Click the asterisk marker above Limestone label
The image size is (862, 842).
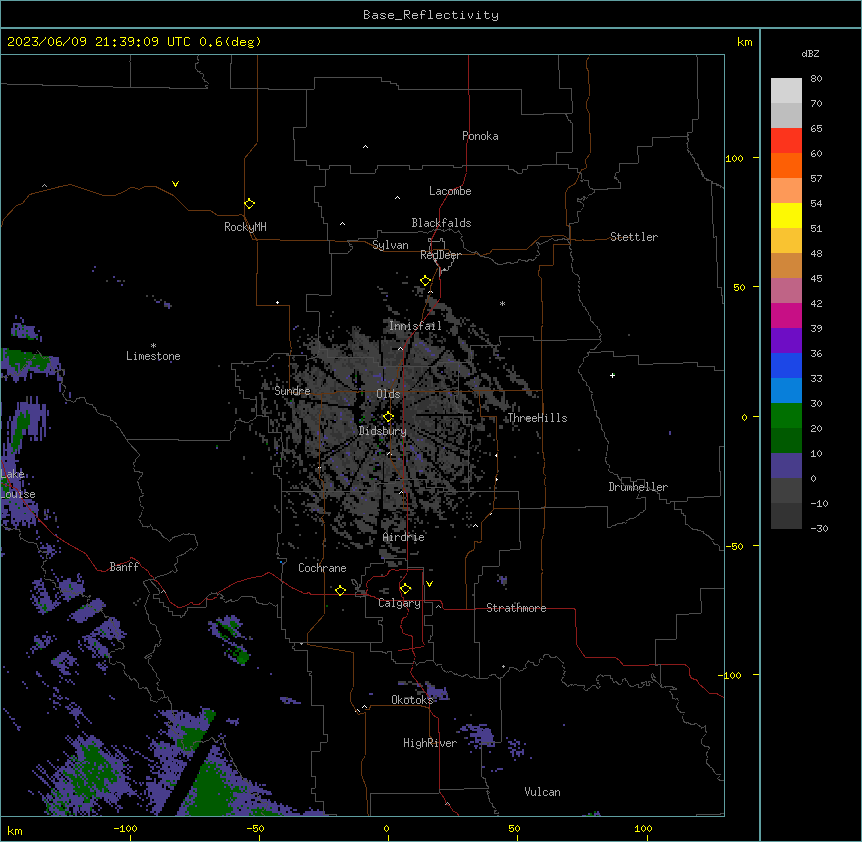click(x=153, y=346)
